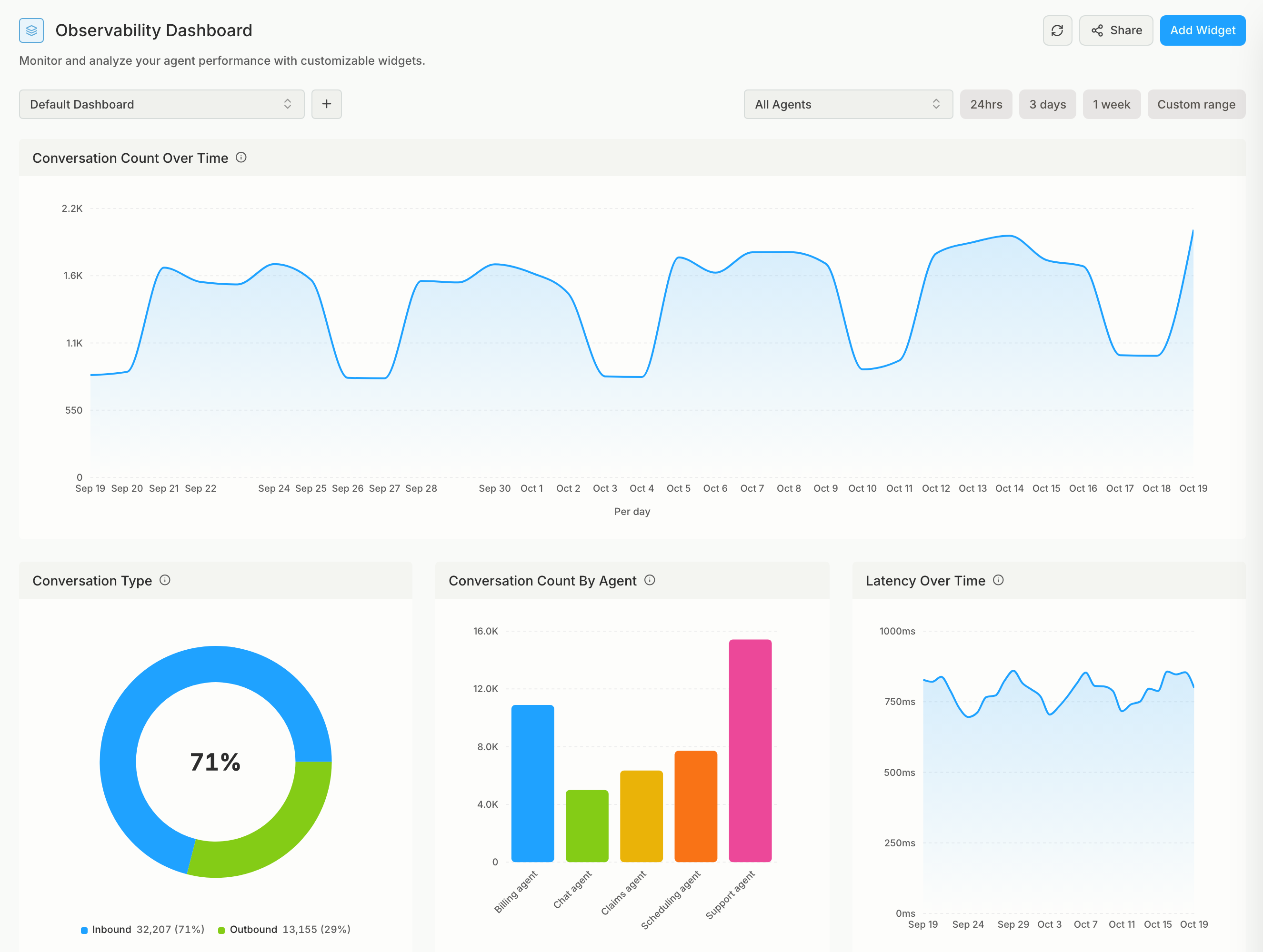Click the 2.2K y-axis label

tap(72, 208)
